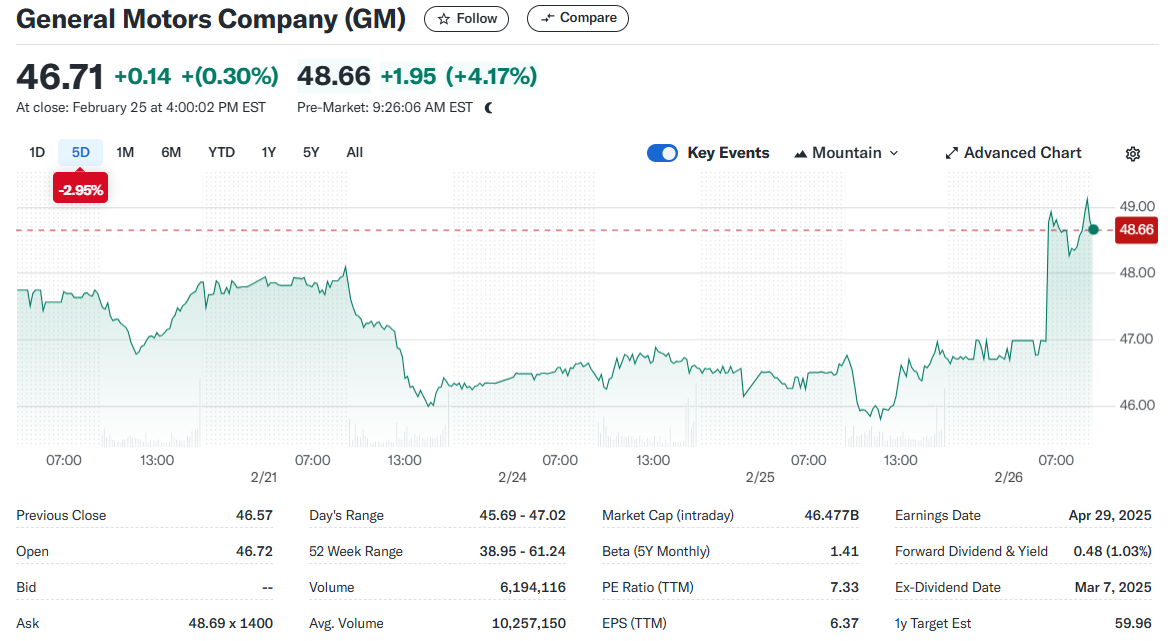Click the -2.95% change badge
This screenshot has height=641, width=1175.
(x=80, y=190)
